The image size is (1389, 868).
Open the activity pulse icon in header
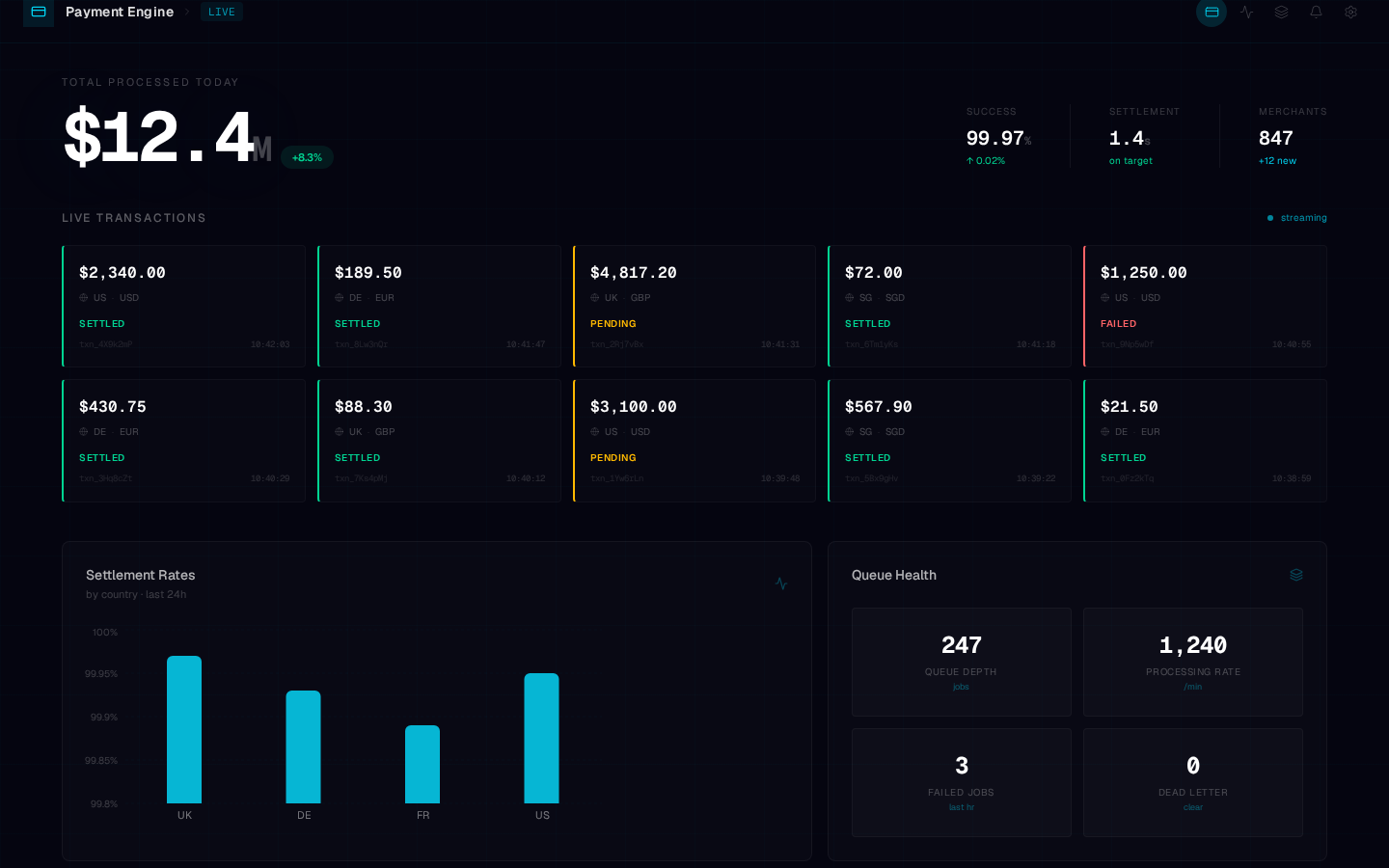point(1246,12)
